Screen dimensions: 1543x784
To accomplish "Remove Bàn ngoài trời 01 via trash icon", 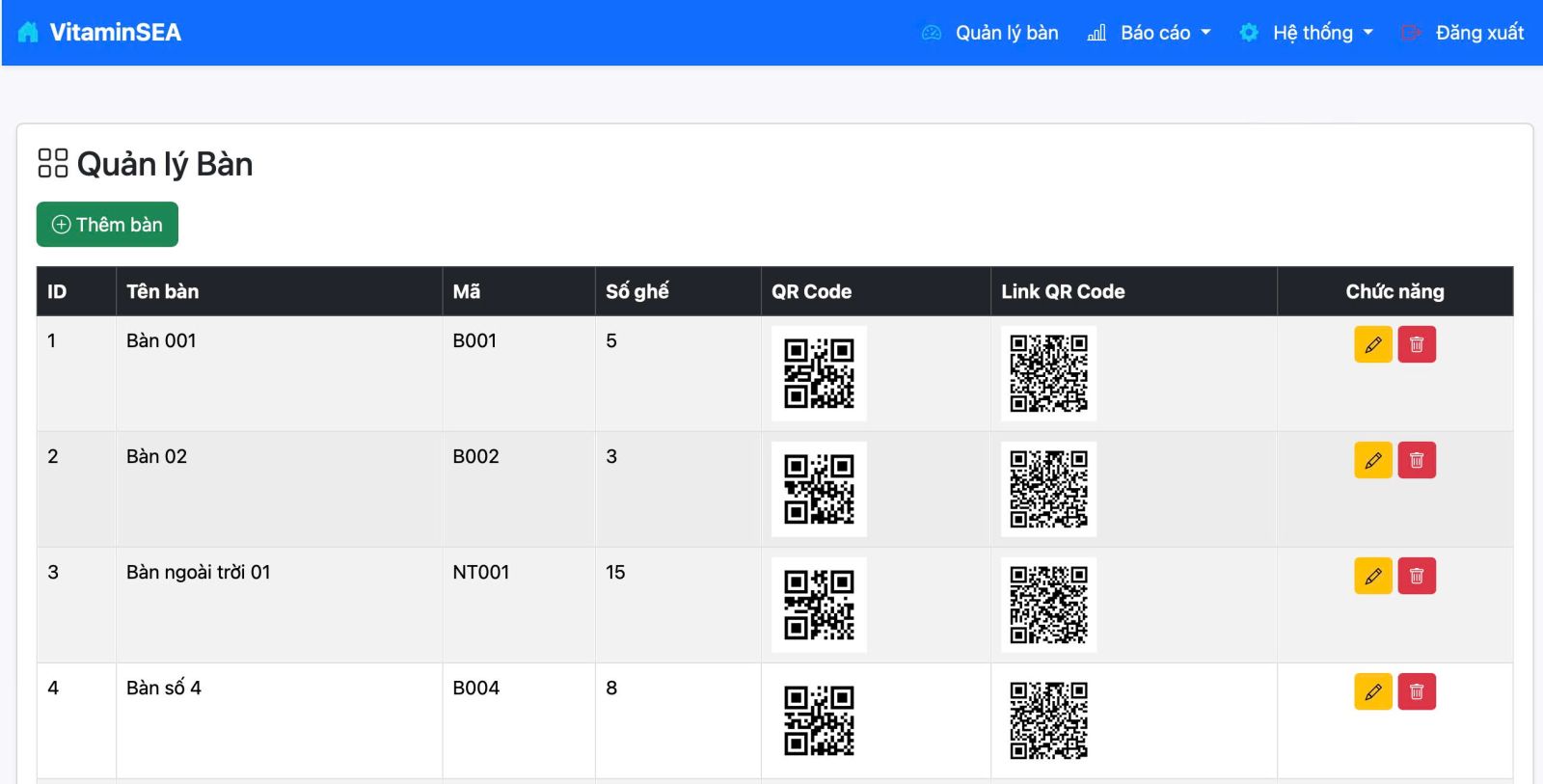I will [1417, 577].
